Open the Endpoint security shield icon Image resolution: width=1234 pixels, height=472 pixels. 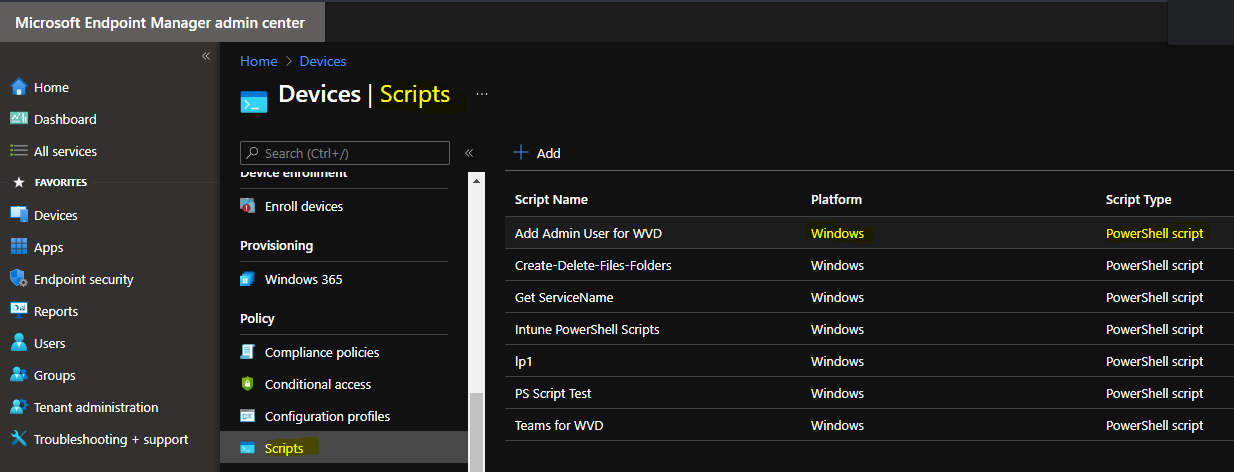(x=18, y=279)
